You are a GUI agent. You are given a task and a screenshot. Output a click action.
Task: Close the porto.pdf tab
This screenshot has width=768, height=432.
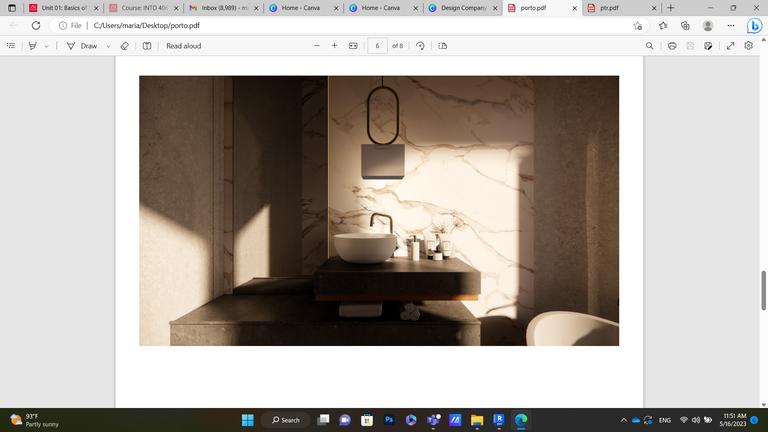click(575, 8)
